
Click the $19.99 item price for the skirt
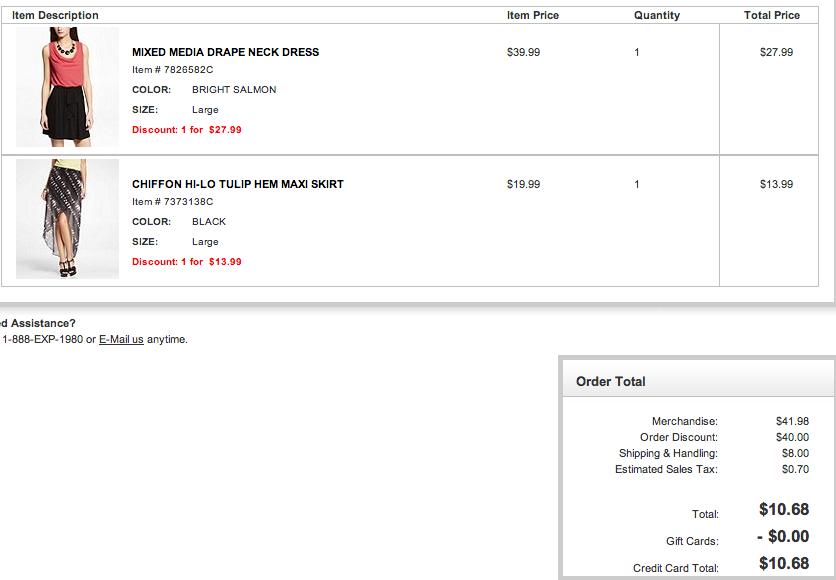pos(523,184)
